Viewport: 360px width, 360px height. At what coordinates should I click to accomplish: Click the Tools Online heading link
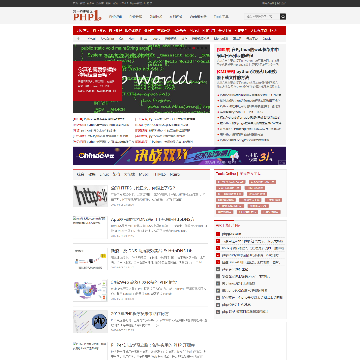[x=226, y=173]
